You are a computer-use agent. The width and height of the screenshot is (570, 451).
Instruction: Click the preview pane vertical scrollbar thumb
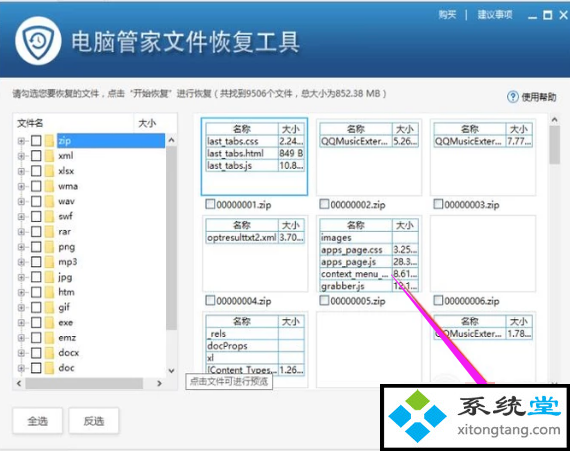[x=554, y=145]
